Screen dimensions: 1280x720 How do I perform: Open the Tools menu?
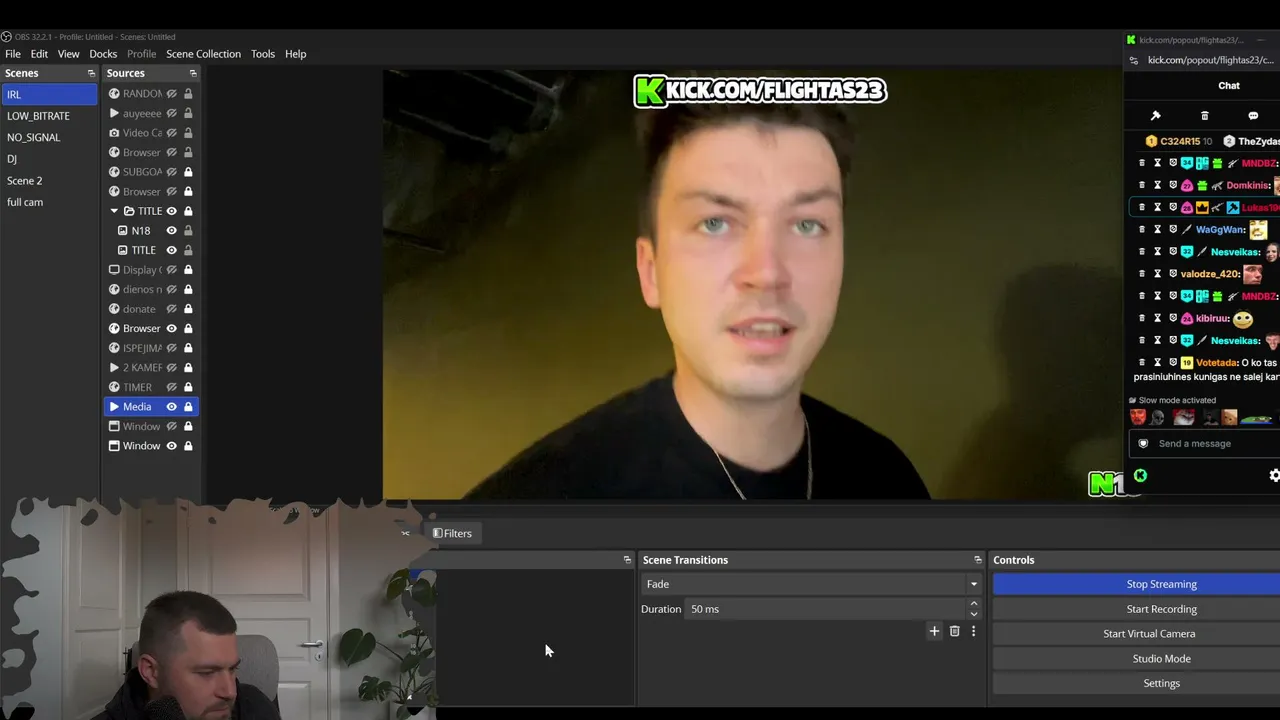[x=263, y=54]
